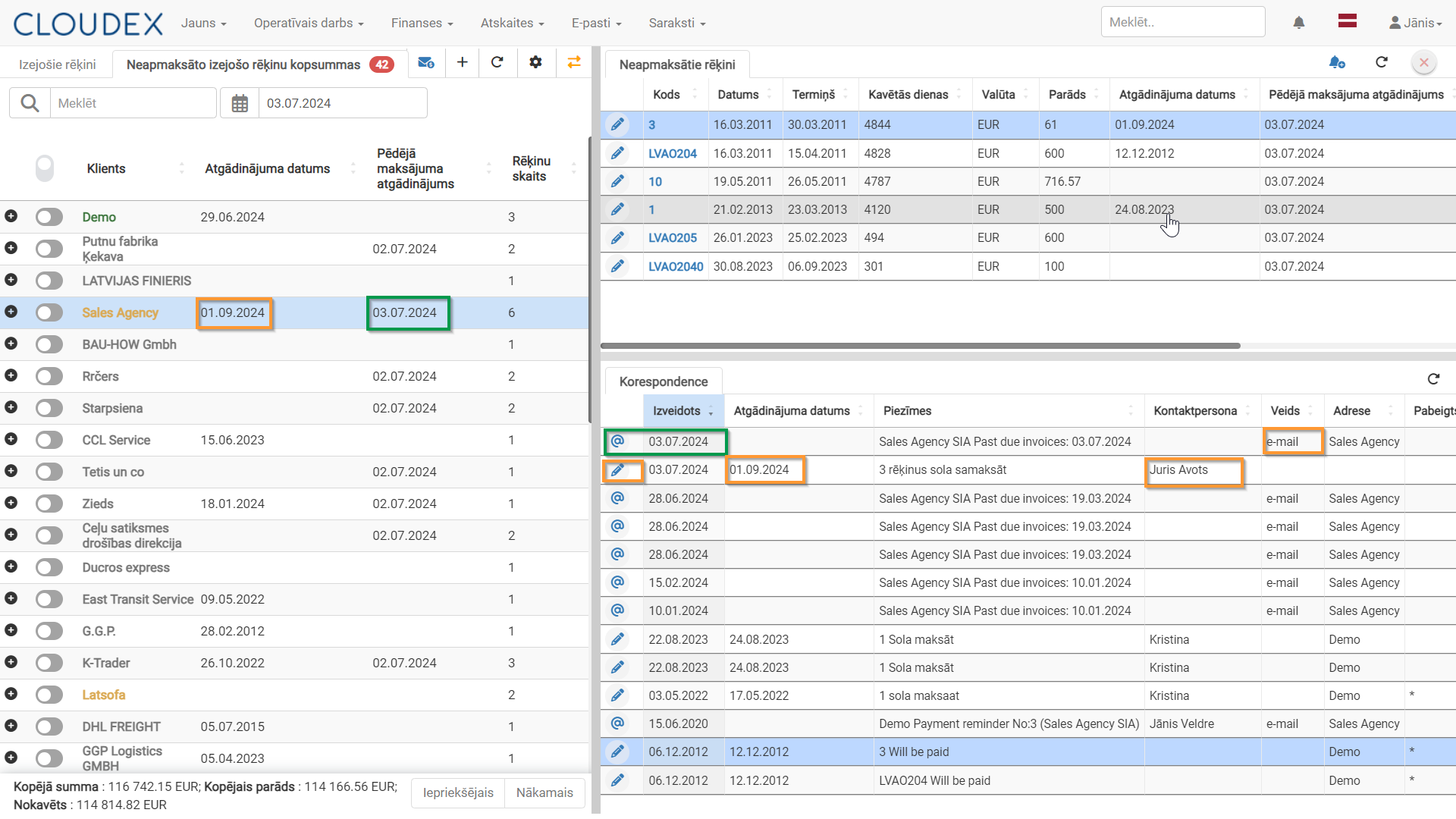Expand the Rrčers client row
This screenshot has width=1456, height=819.
click(x=11, y=375)
